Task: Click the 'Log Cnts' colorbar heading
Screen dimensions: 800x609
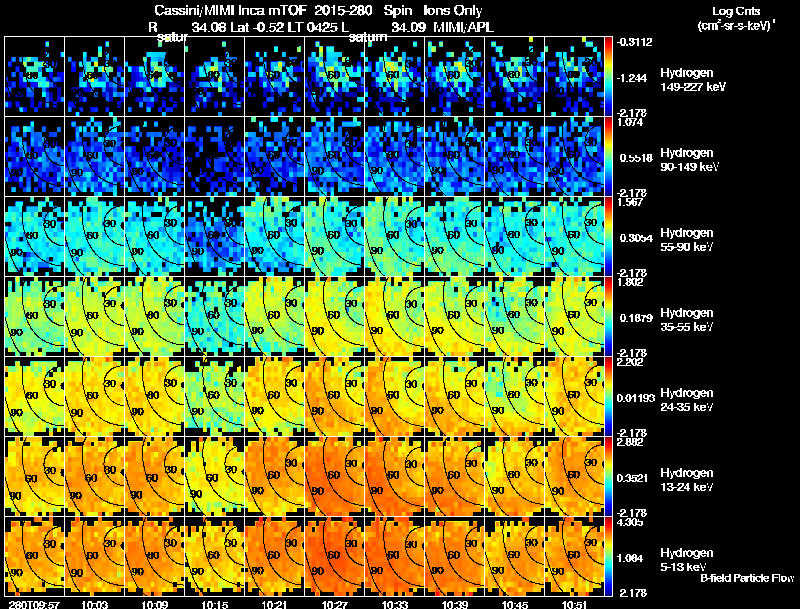Action: pos(736,11)
